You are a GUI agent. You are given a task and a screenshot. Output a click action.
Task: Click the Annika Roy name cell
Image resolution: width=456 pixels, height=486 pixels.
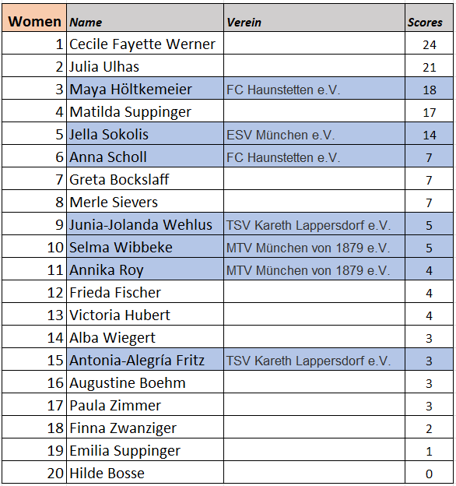tap(145, 269)
